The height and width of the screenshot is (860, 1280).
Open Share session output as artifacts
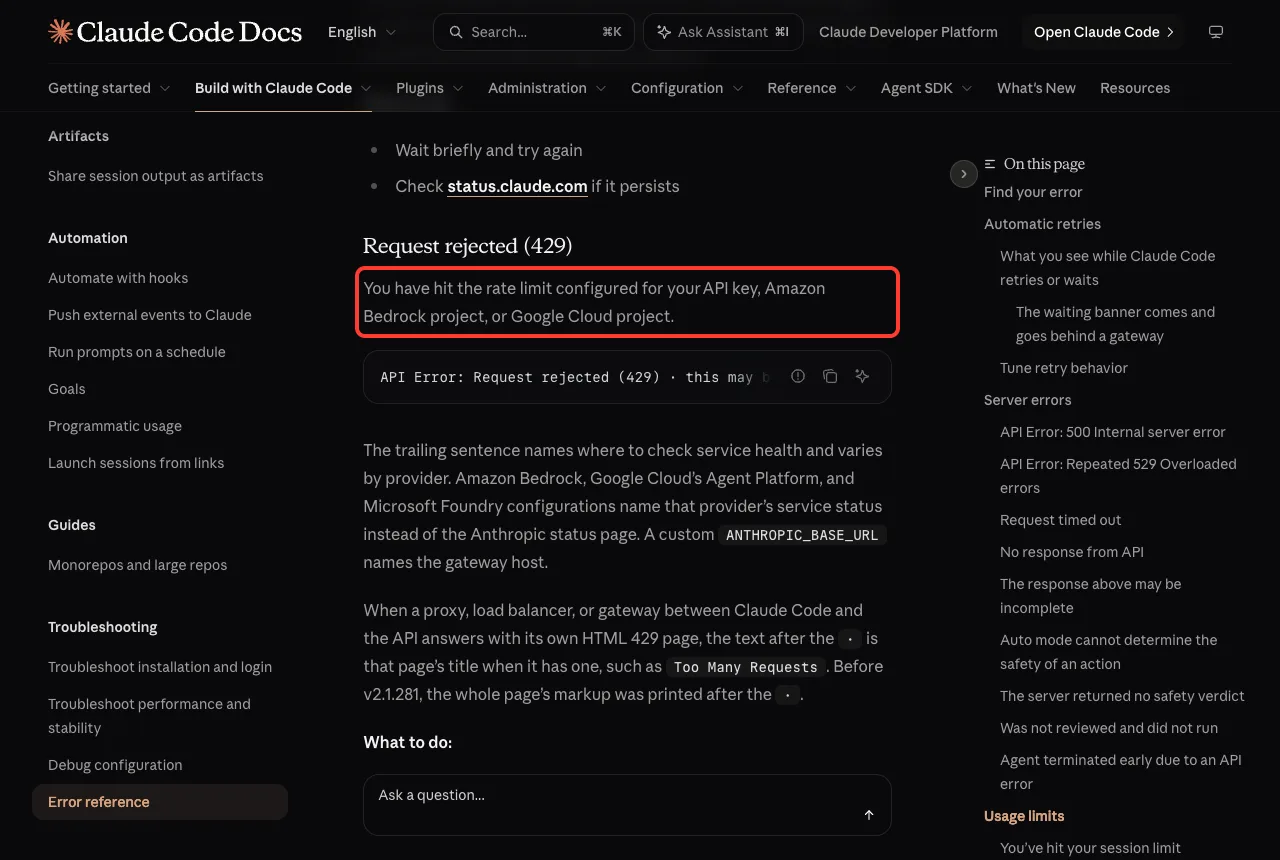(156, 176)
